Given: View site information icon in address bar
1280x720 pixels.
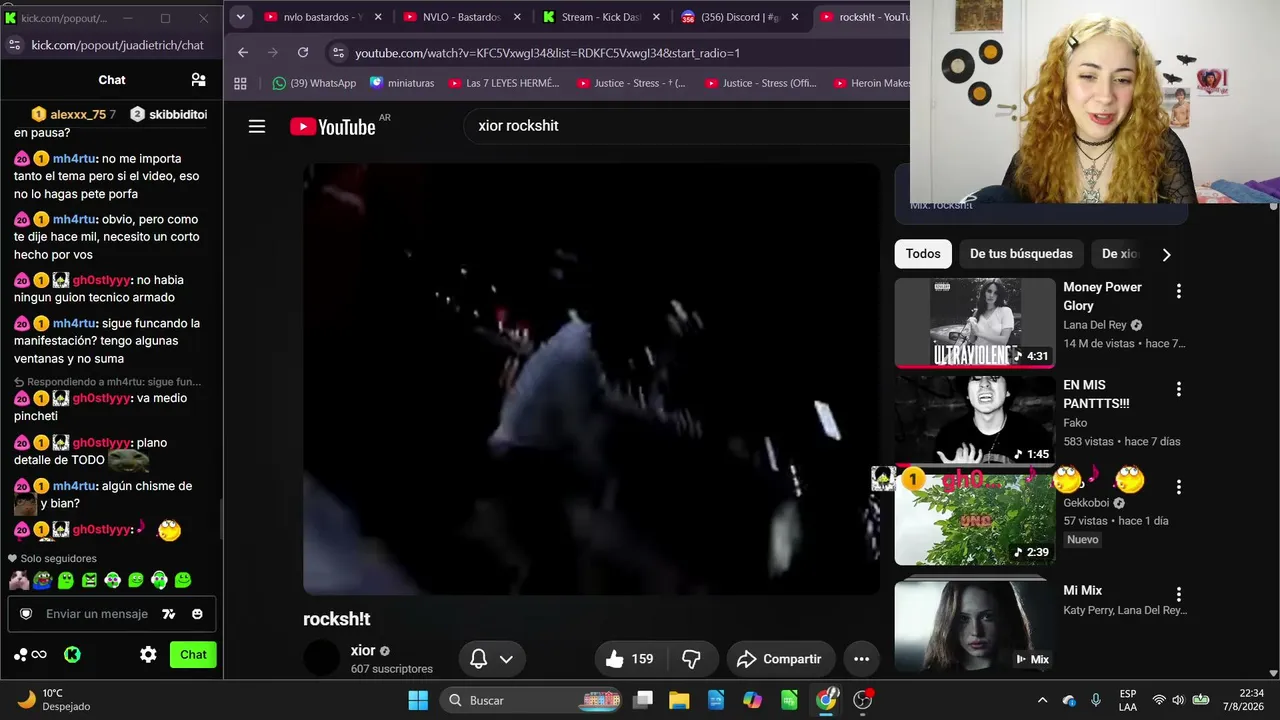Looking at the screenshot, I should [337, 53].
